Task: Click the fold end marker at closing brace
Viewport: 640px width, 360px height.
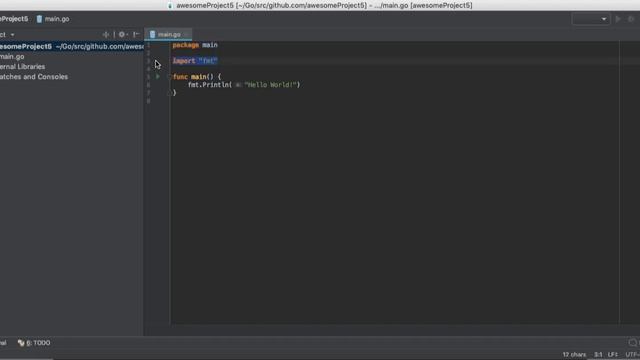Action: click(169, 93)
